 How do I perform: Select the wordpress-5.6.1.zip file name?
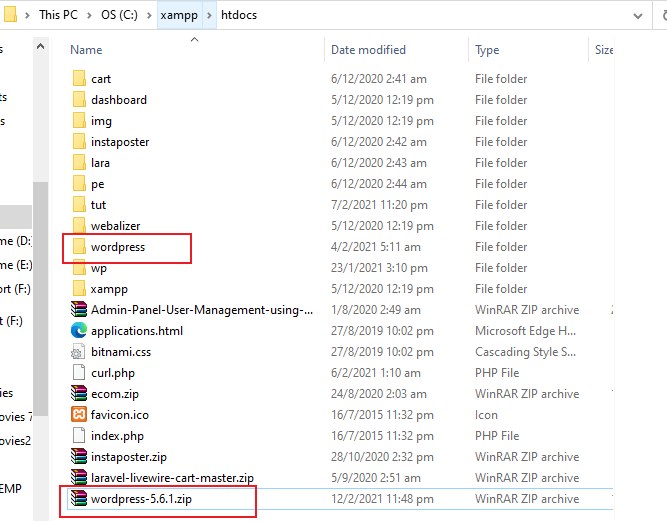[141, 498]
